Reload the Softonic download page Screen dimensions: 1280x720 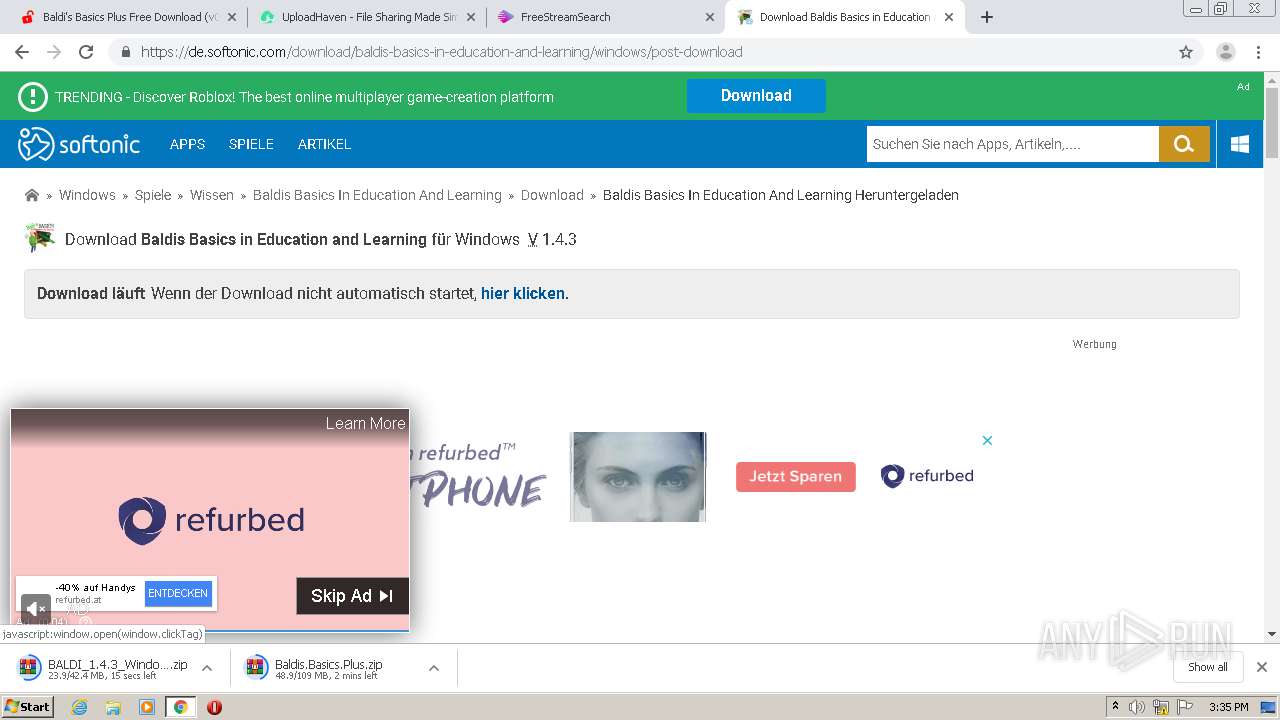(86, 52)
